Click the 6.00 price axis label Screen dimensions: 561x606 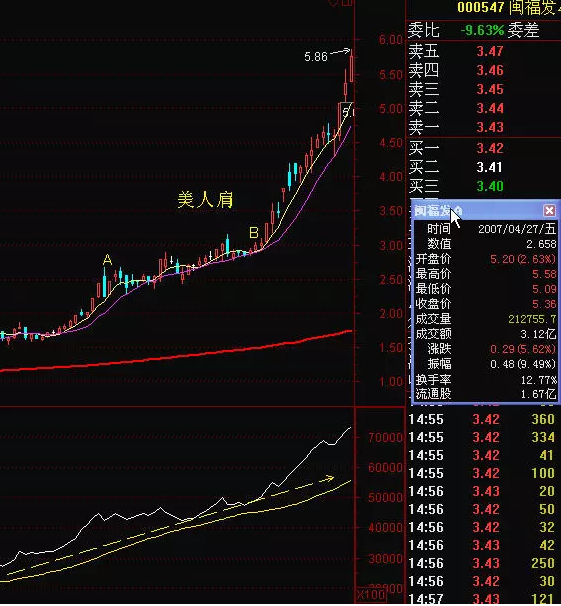click(x=391, y=40)
